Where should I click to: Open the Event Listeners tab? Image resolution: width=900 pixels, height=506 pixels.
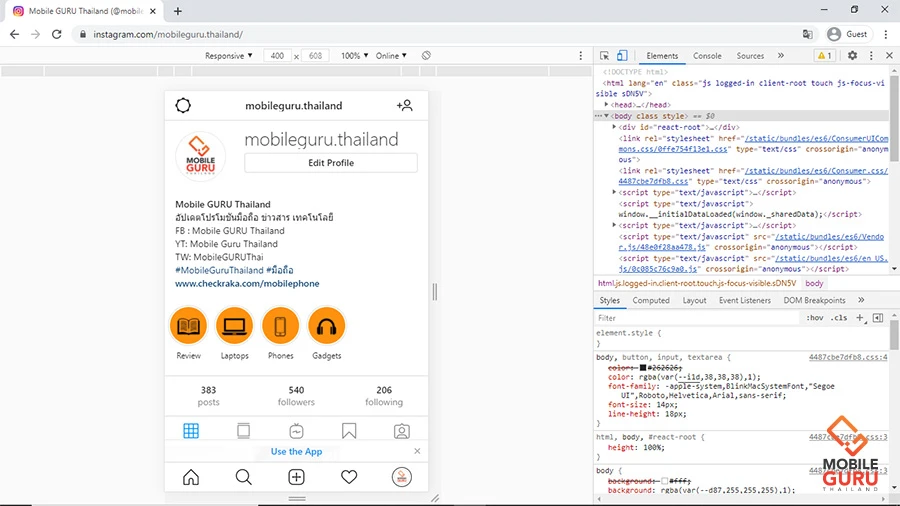pos(744,300)
